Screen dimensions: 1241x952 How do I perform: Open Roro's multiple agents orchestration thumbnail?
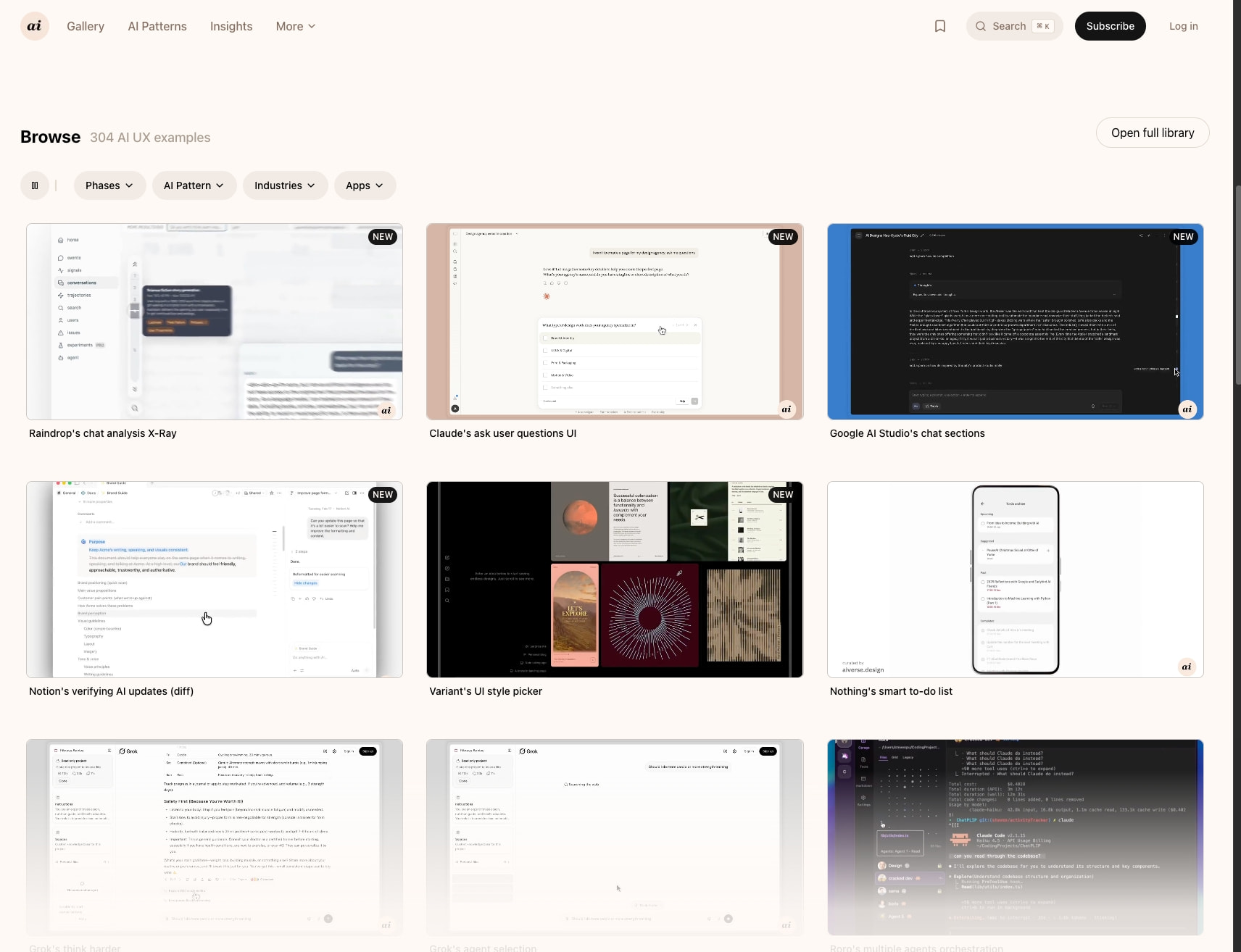(1015, 838)
